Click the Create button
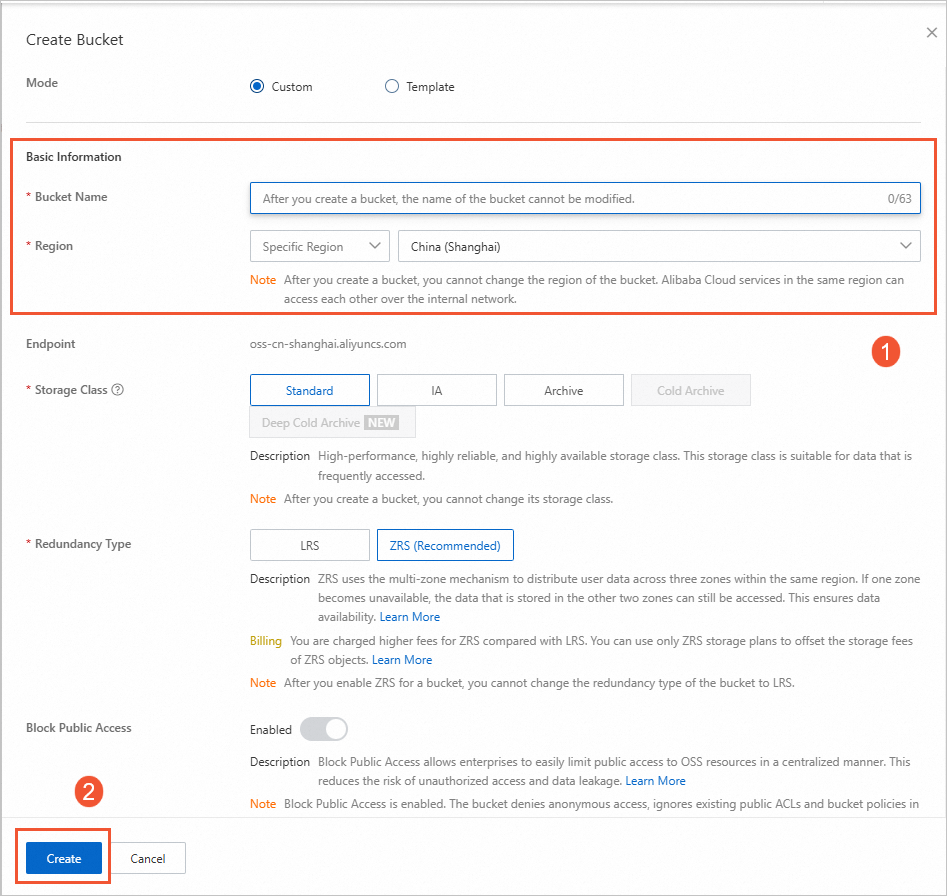 tap(64, 858)
